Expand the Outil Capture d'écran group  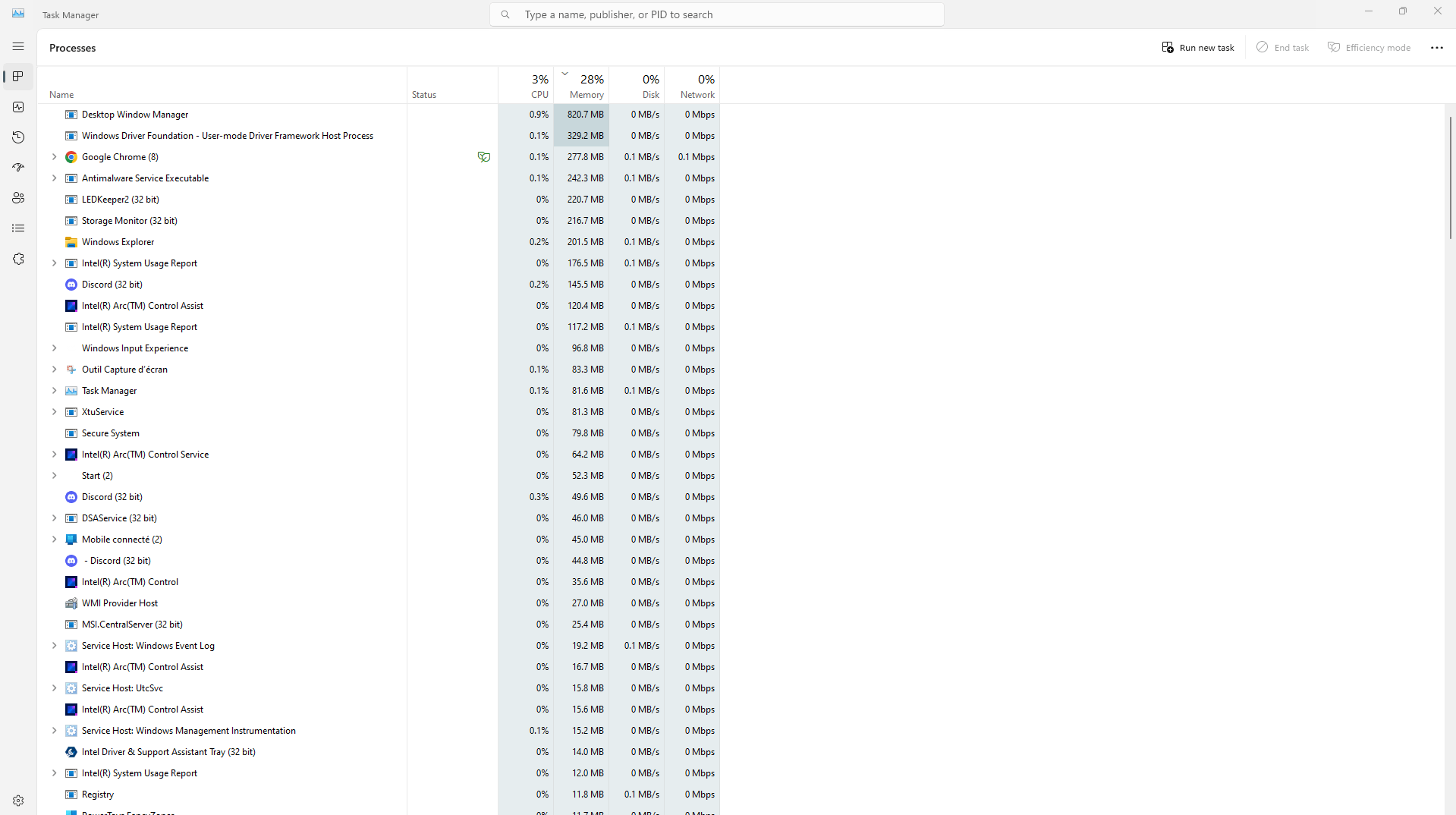[54, 370]
